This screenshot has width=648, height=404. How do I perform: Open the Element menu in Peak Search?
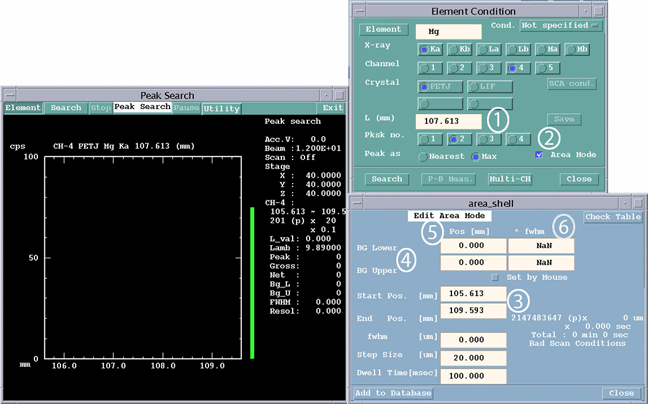pos(22,108)
